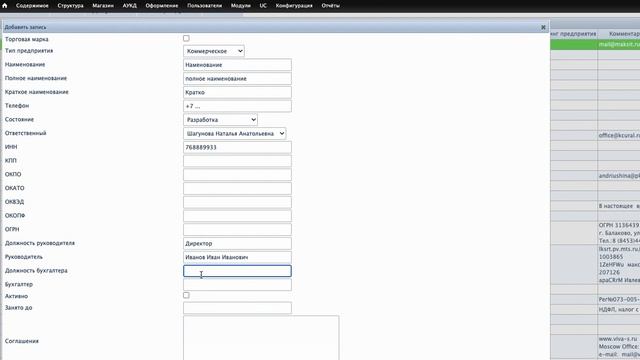Open the Отчёты menu
Screen dimensions: 640x360
pyautogui.click(x=331, y=6)
